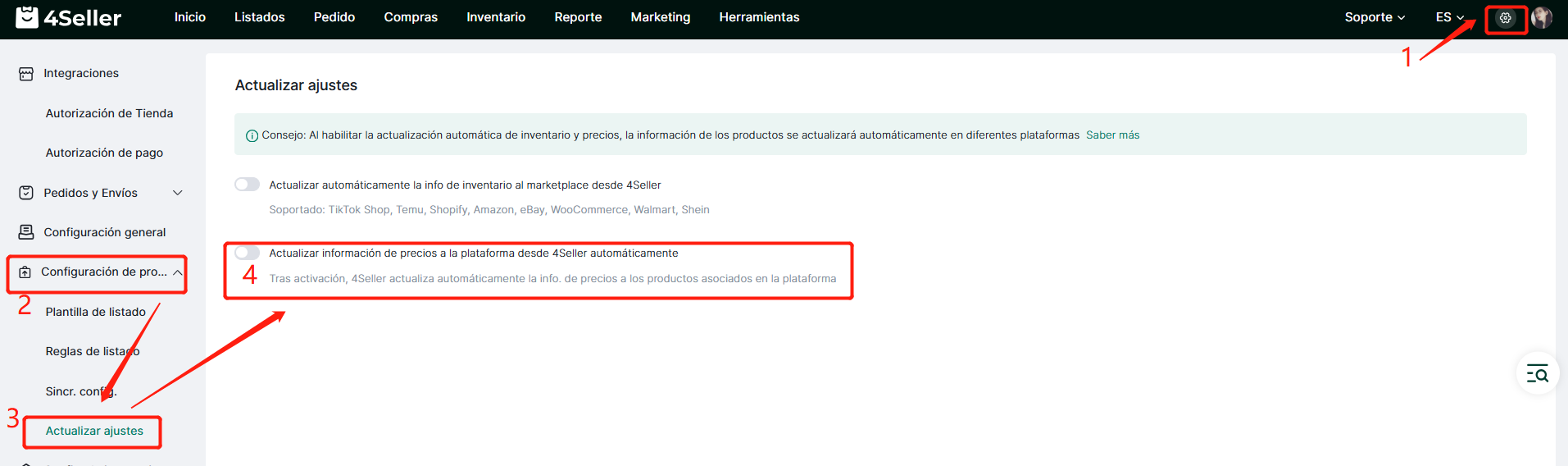The height and width of the screenshot is (466, 1568).
Task: Click the 4Seller logo icon
Action: [27, 17]
